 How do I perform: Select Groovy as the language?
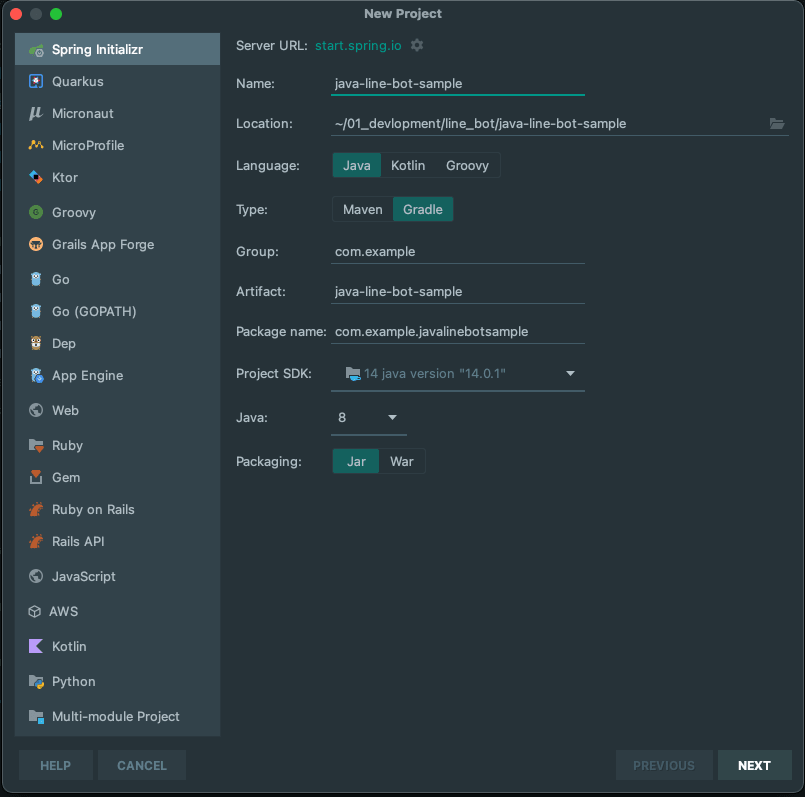pyautogui.click(x=467, y=165)
